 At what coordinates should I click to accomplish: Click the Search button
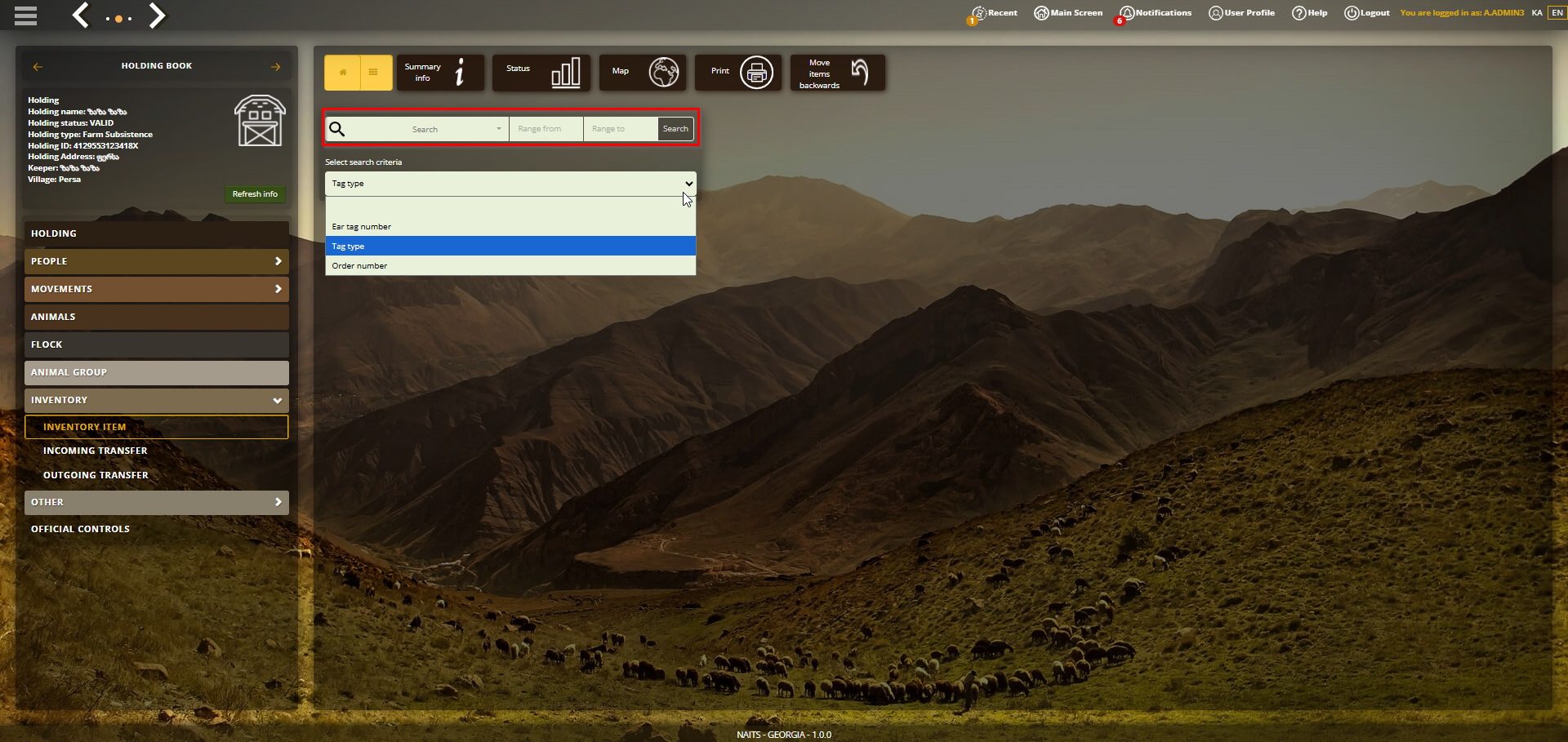pos(675,129)
